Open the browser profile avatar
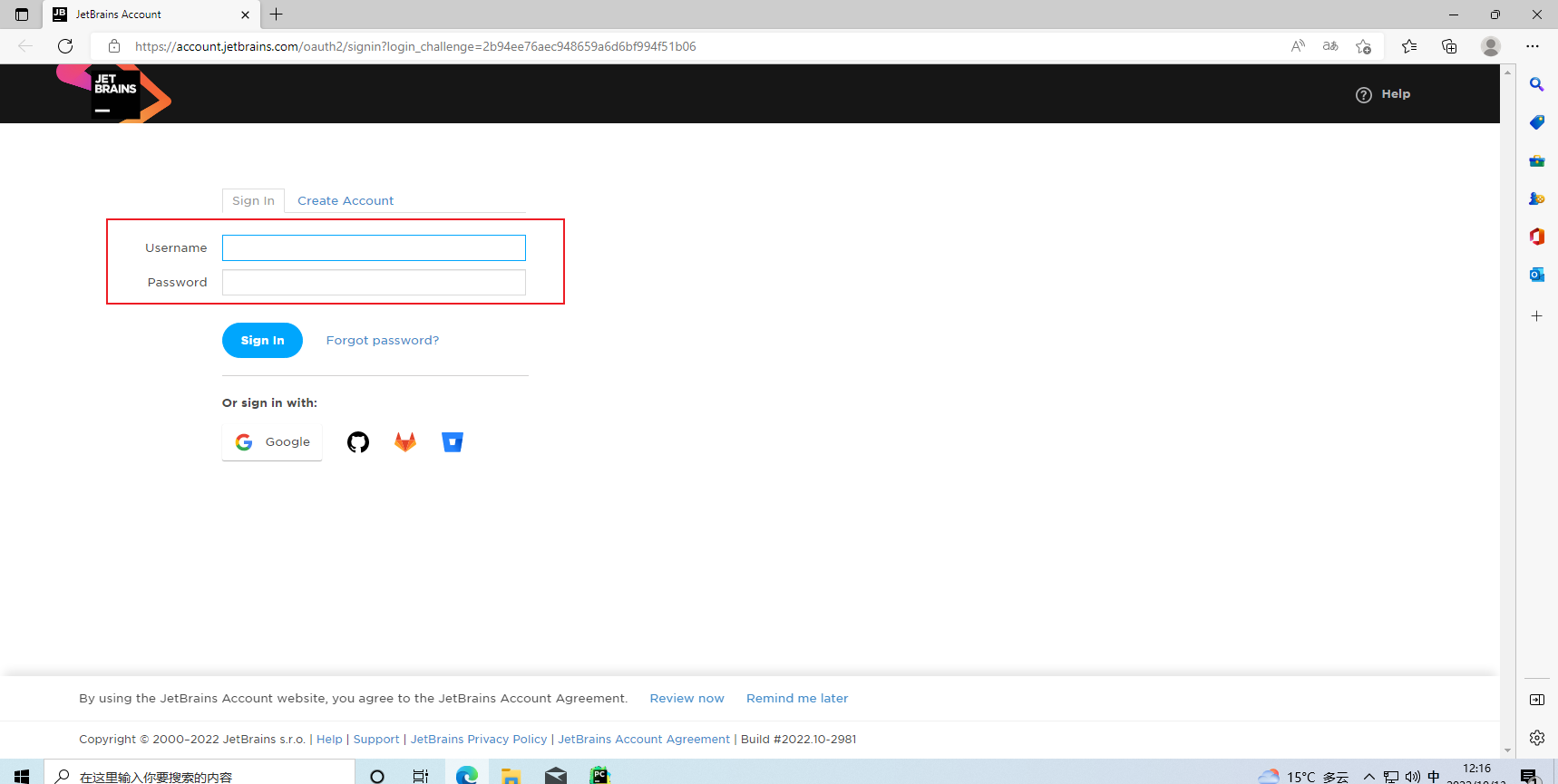This screenshot has height=784, width=1558. tap(1491, 46)
